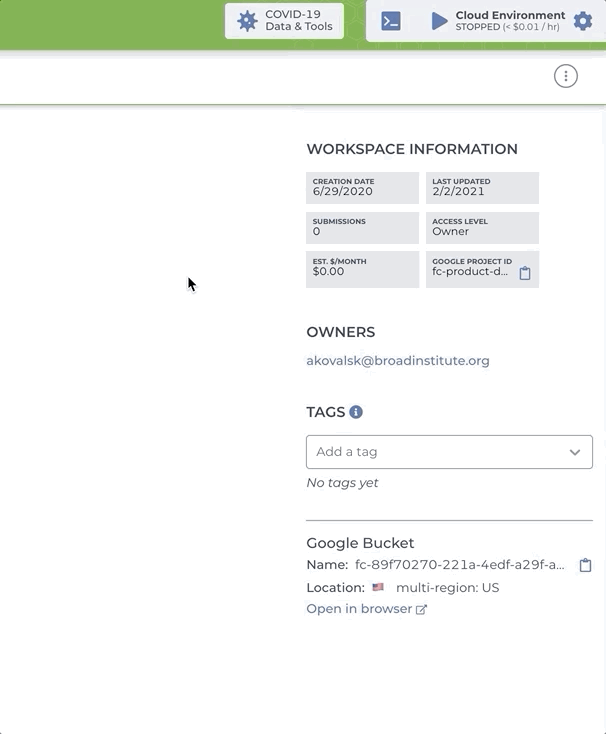
Task: Open Cloud Environment settings gear
Action: [x=583, y=21]
